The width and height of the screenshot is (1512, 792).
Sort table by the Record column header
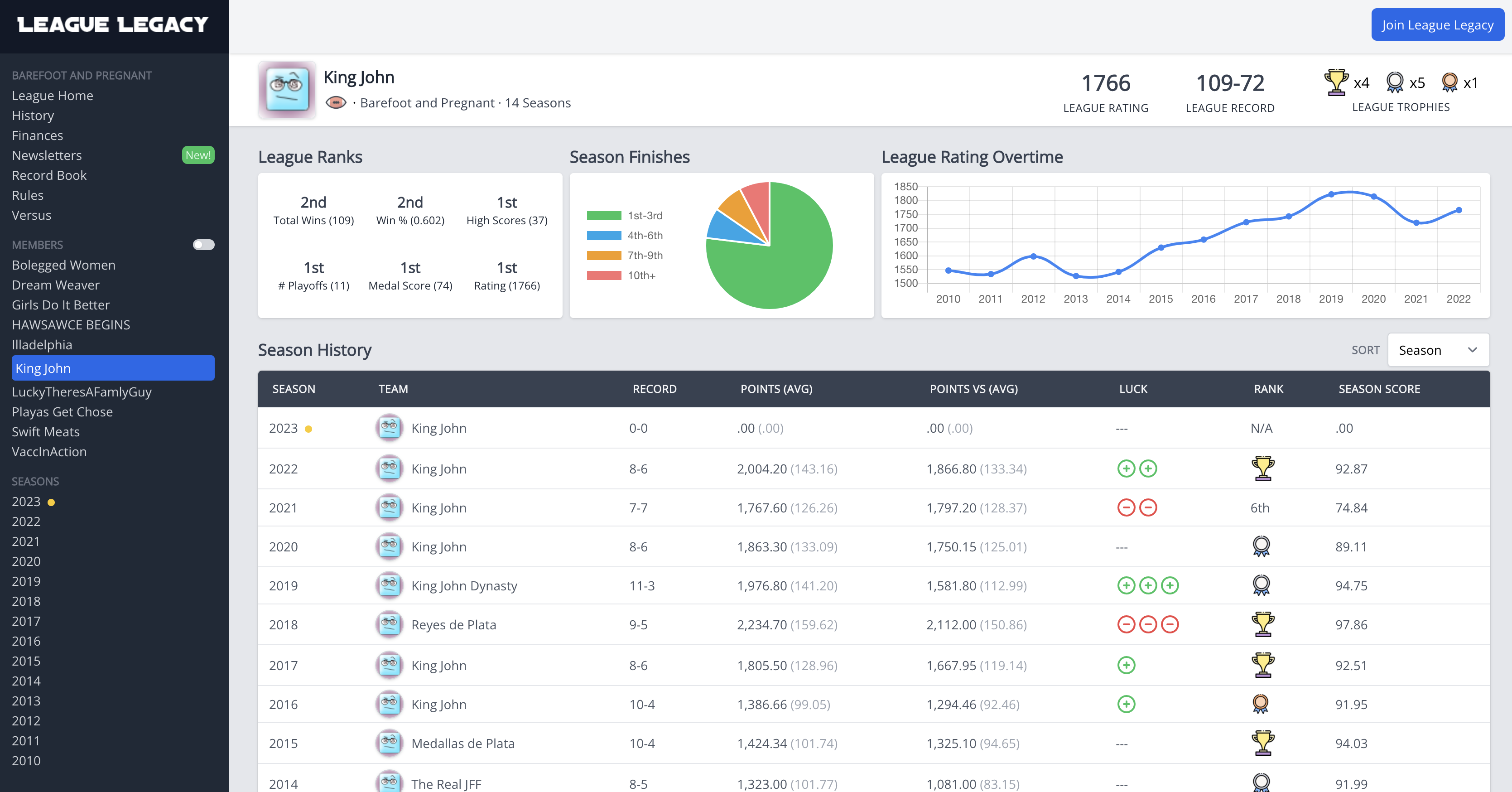(655, 389)
